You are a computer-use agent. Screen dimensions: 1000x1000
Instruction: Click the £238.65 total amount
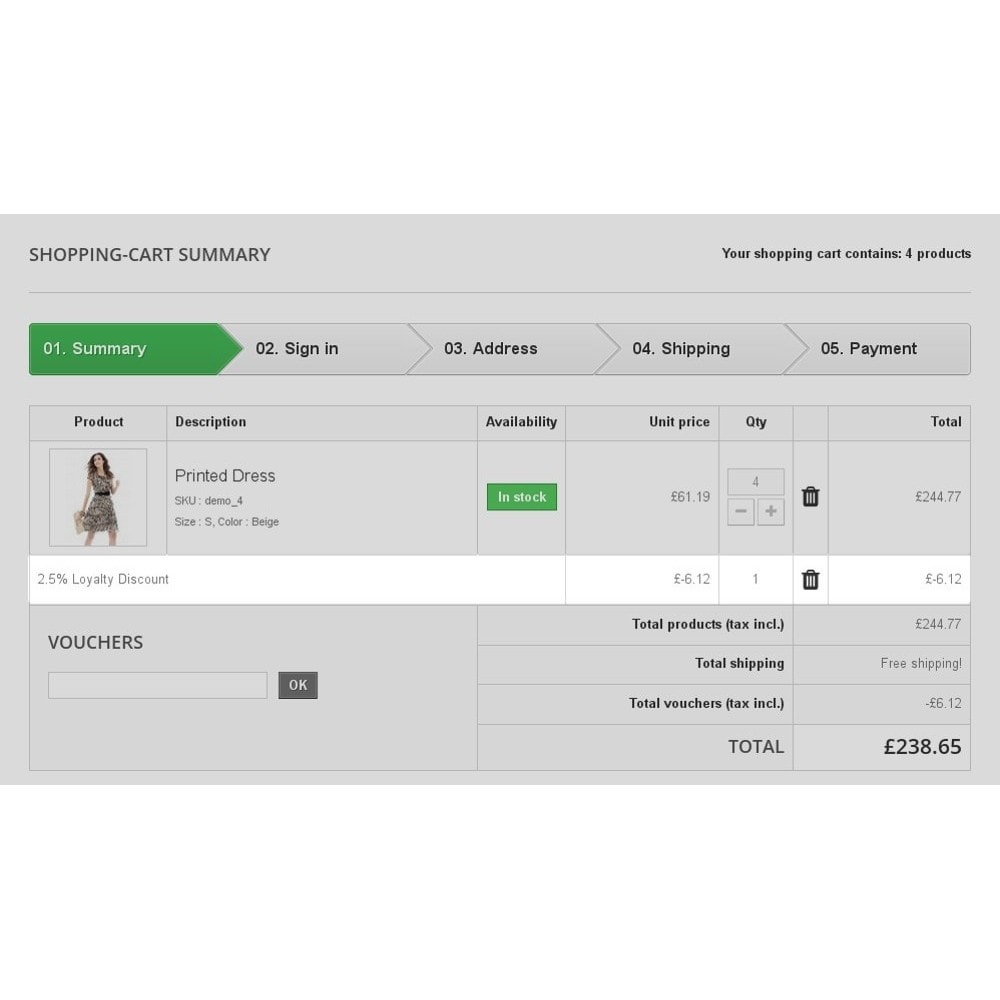922,746
